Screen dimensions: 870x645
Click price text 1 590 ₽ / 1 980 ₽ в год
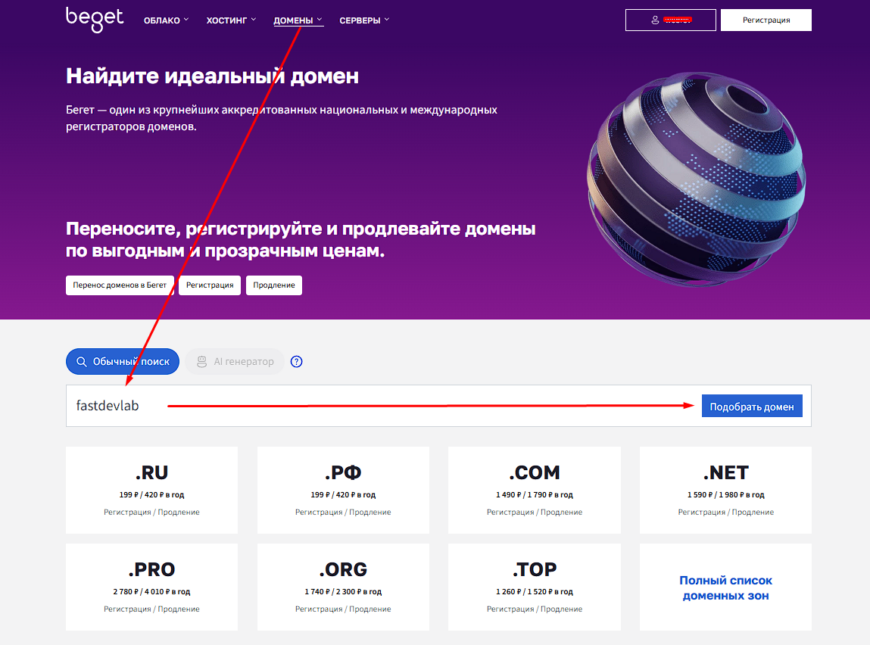(x=726, y=495)
